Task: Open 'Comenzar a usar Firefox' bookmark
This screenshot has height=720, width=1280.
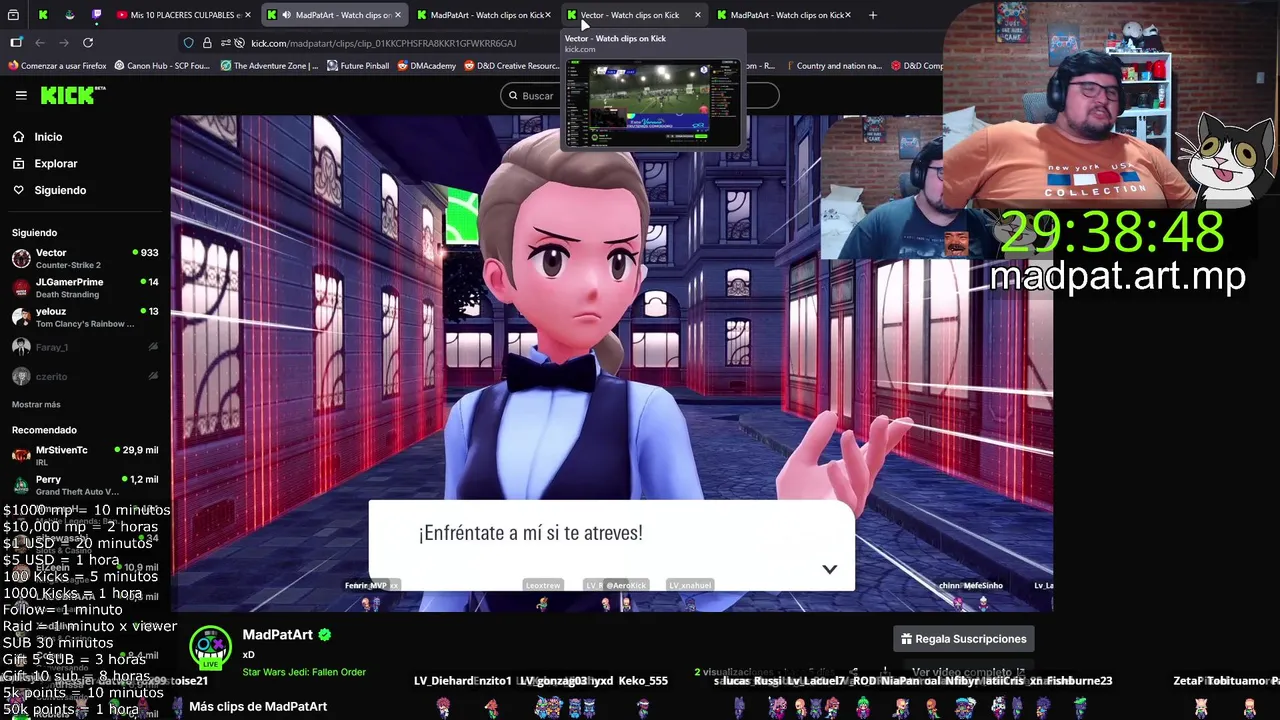Action: click(57, 66)
